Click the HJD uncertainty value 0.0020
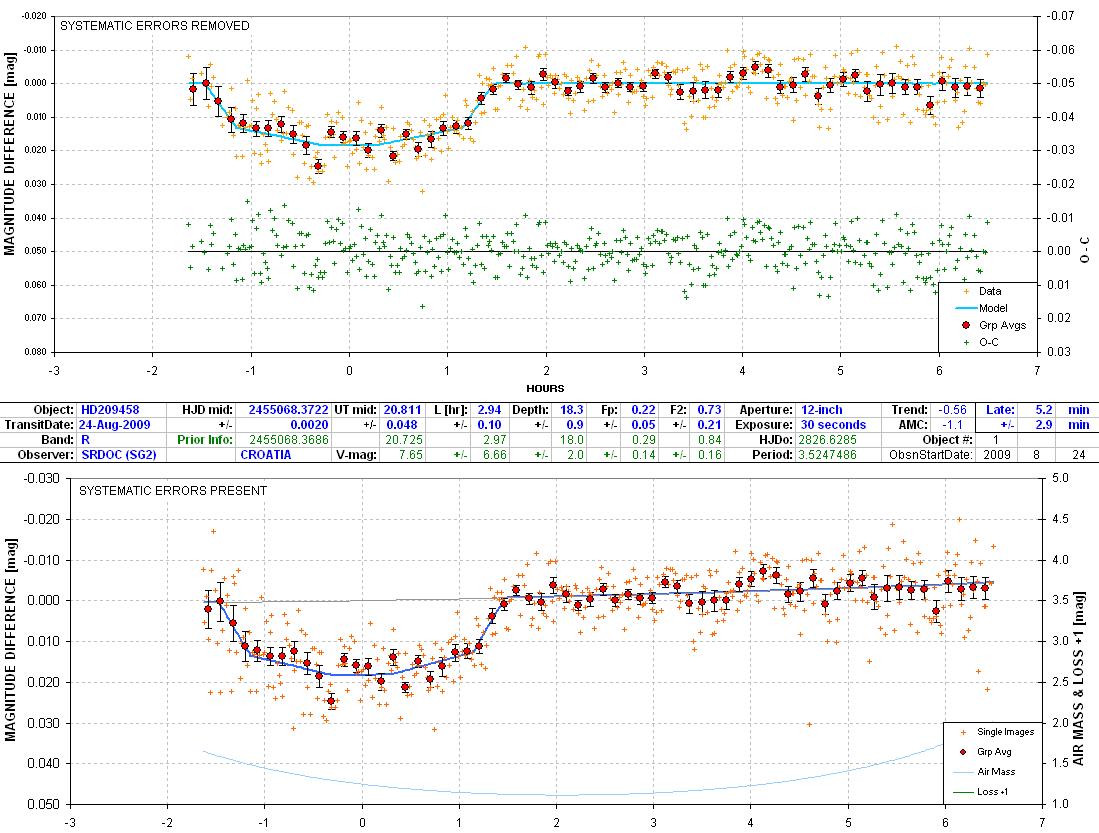 [309, 425]
